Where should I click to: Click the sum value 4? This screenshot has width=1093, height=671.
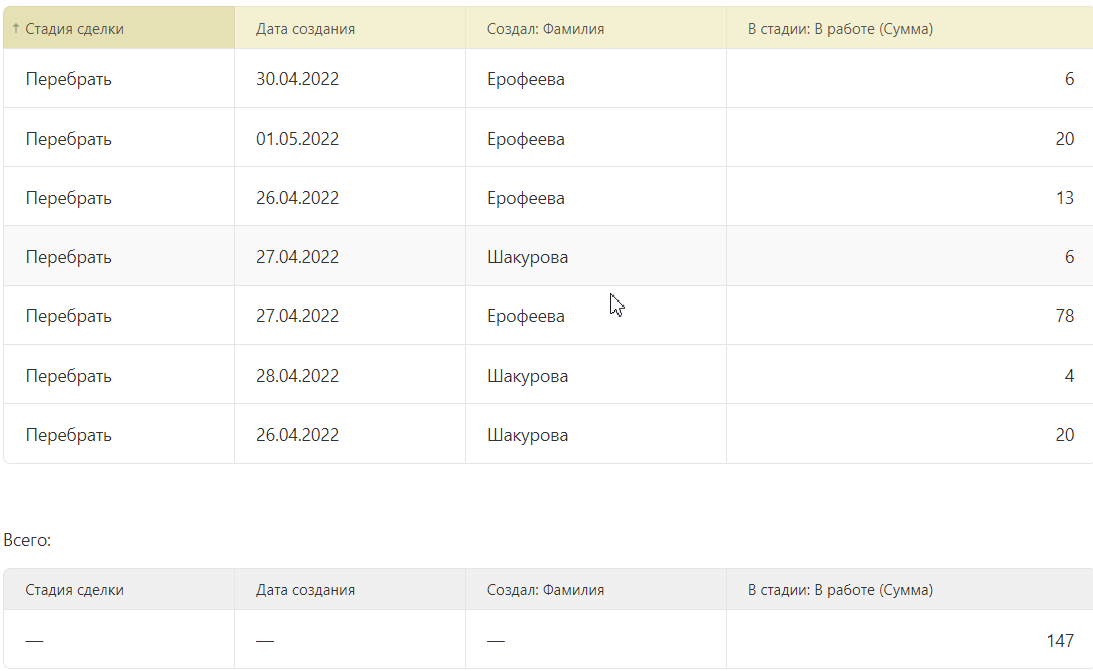pyautogui.click(x=1069, y=376)
